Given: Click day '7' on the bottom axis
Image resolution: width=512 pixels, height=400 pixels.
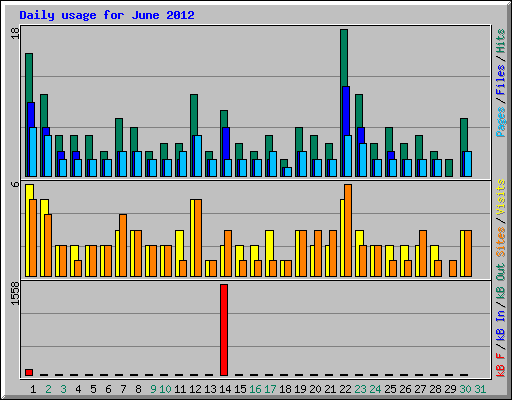Looking at the screenshot, I should click(x=123, y=389).
